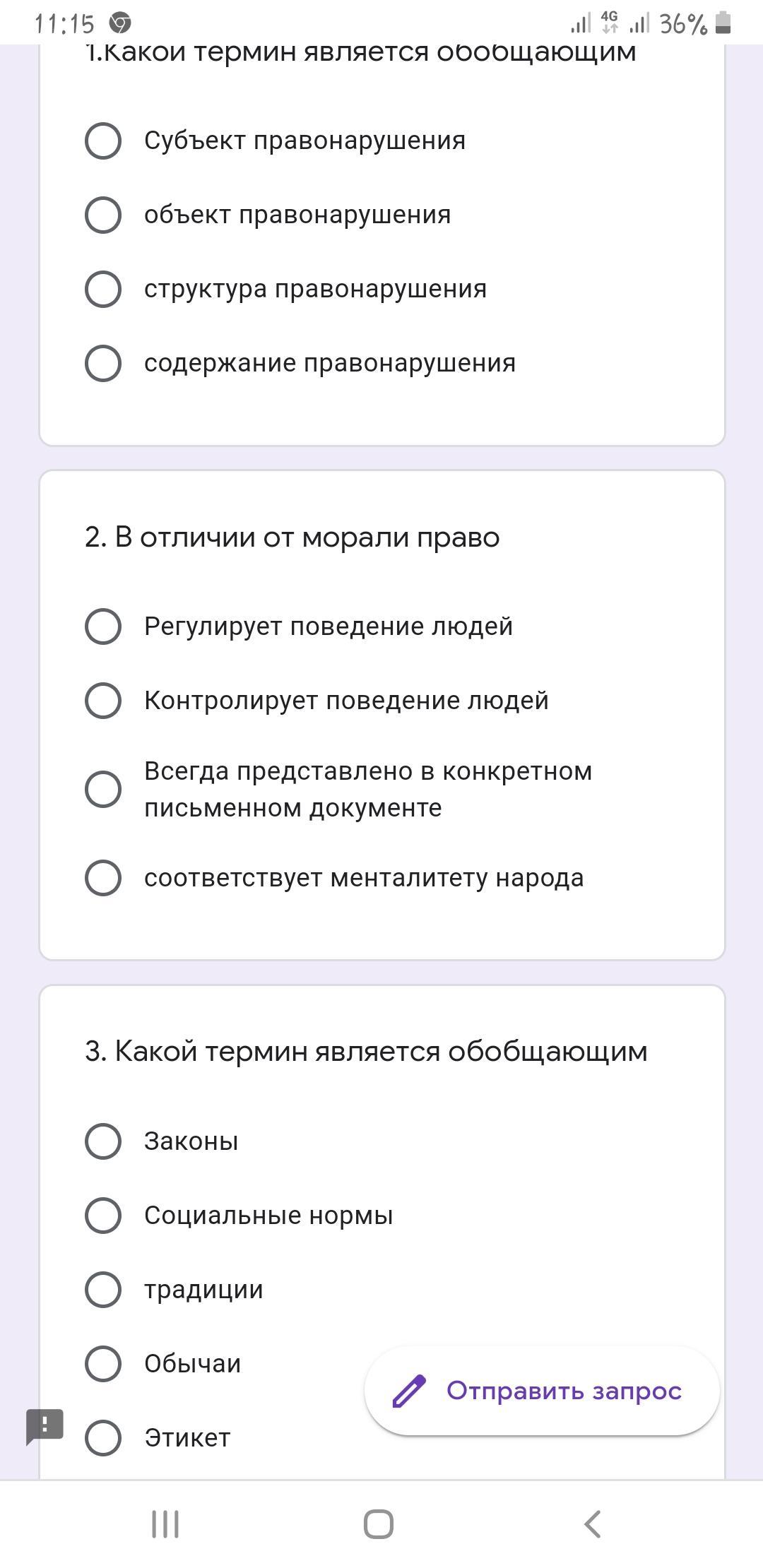Choose the 'Законы' radio button
Image resolution: width=763 pixels, height=1568 pixels.
tap(103, 1141)
